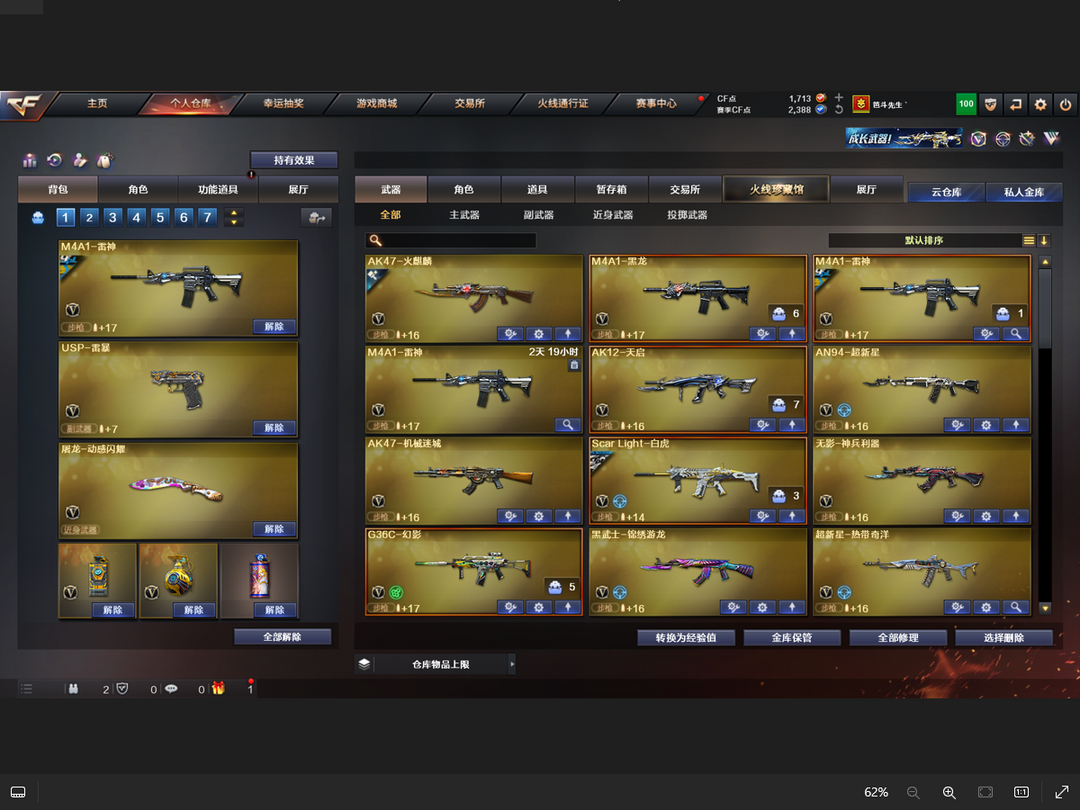Click the CF logo icon
The image size is (1080, 810).
pyautogui.click(x=23, y=105)
